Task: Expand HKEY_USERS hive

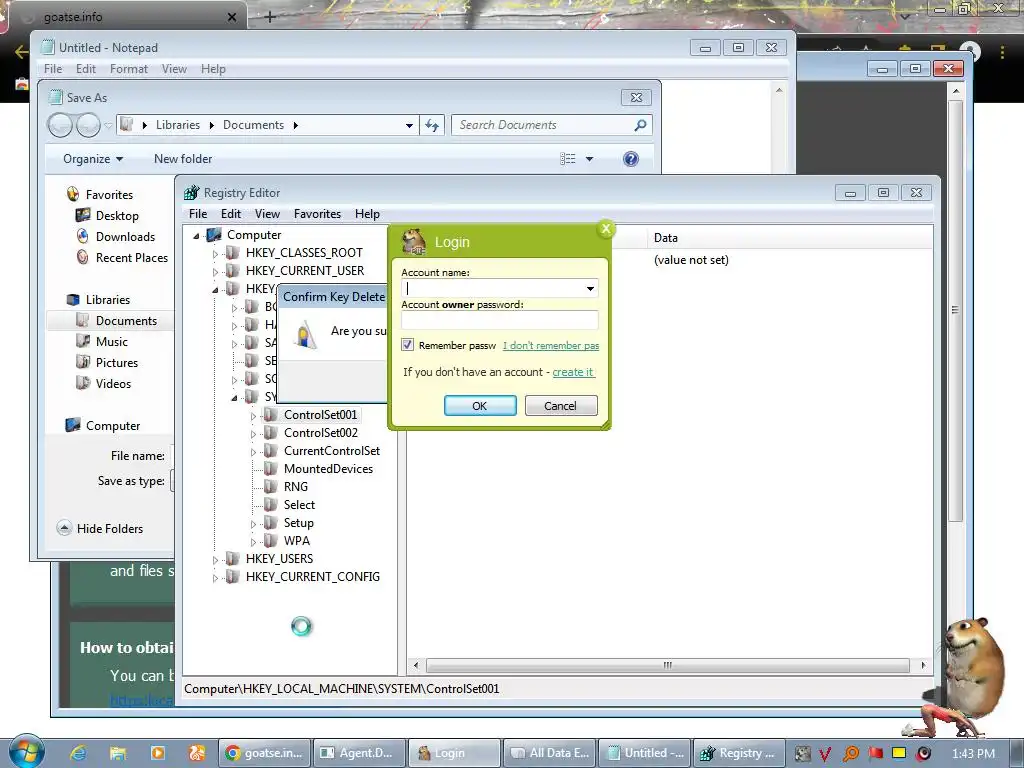Action: click(215, 560)
